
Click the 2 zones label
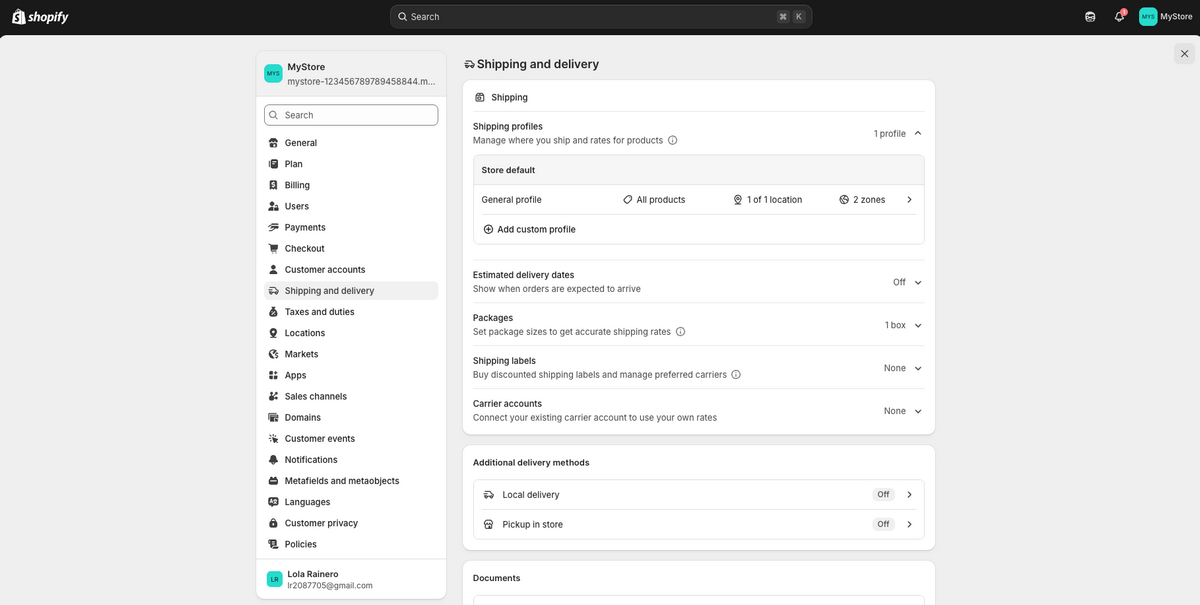(x=869, y=200)
